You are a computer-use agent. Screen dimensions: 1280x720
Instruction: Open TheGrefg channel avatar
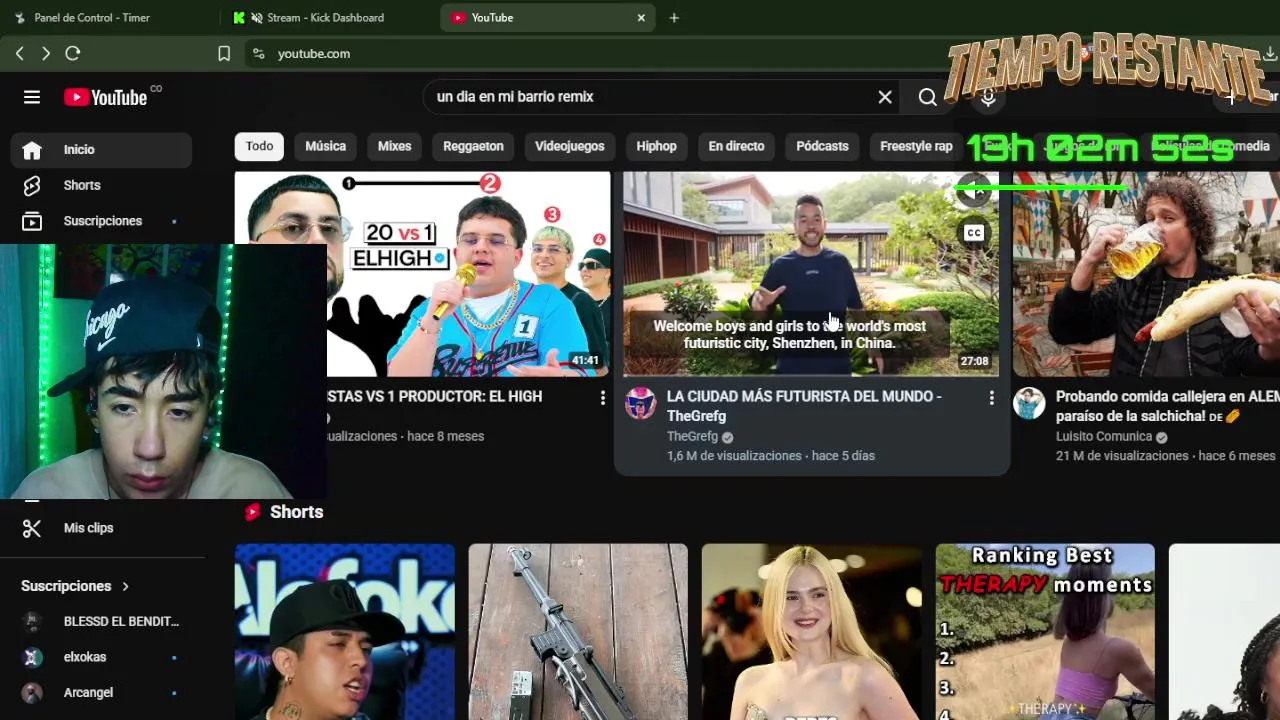click(x=641, y=403)
